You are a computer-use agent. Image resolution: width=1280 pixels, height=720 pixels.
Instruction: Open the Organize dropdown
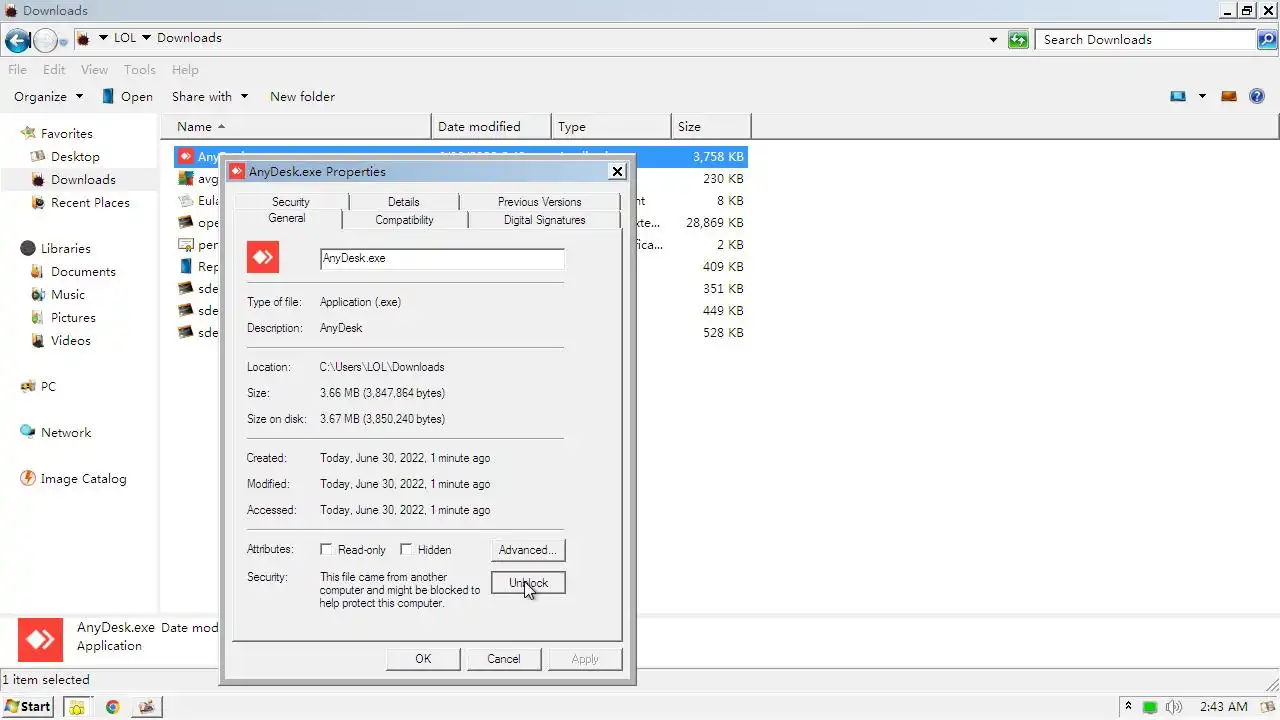pyautogui.click(x=48, y=97)
